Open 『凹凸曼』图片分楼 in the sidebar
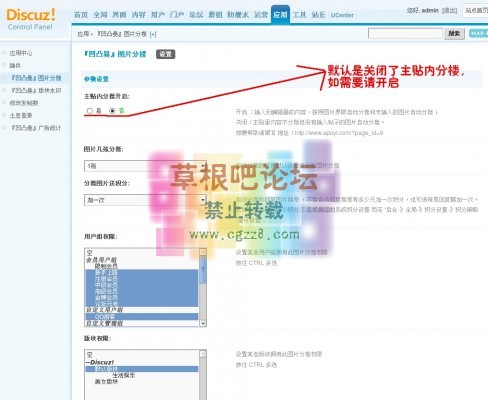The image size is (488, 400). pyautogui.click(x=36, y=78)
